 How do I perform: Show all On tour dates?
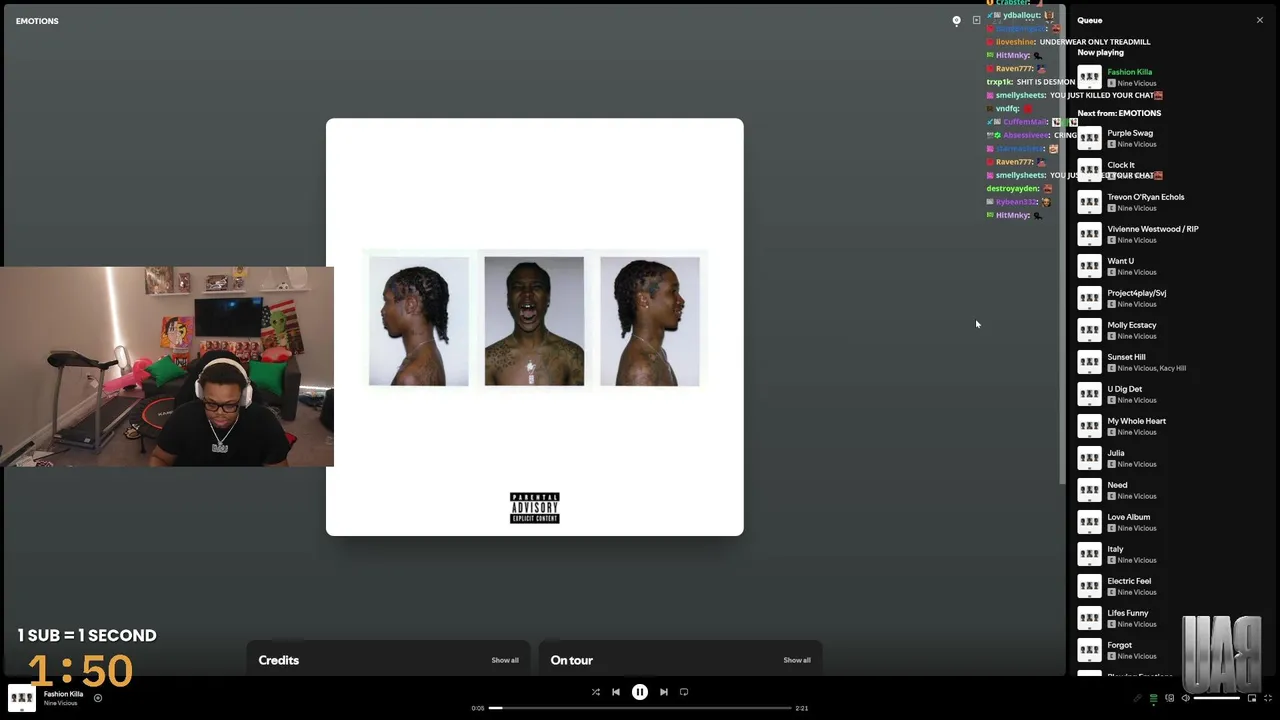tap(797, 660)
